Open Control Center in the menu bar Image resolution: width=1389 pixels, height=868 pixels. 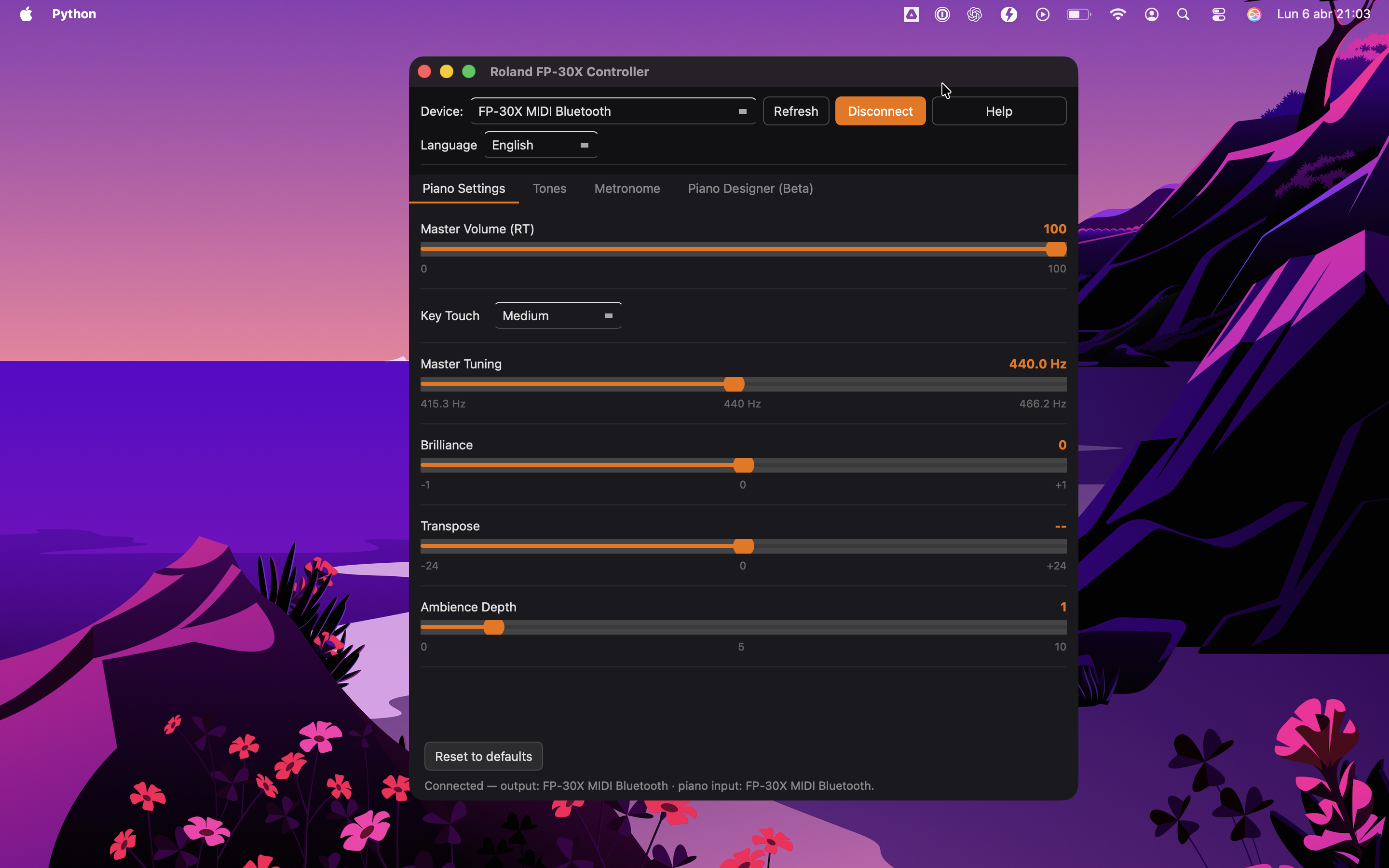coord(1219,14)
